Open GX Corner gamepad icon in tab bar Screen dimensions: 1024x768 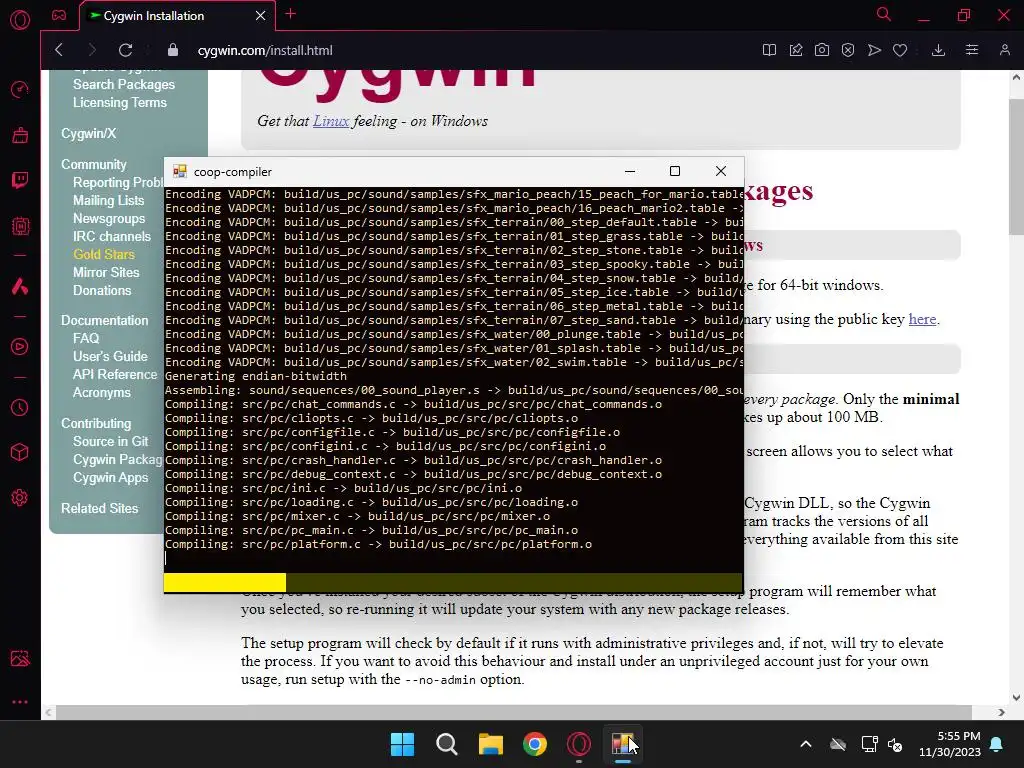click(59, 15)
